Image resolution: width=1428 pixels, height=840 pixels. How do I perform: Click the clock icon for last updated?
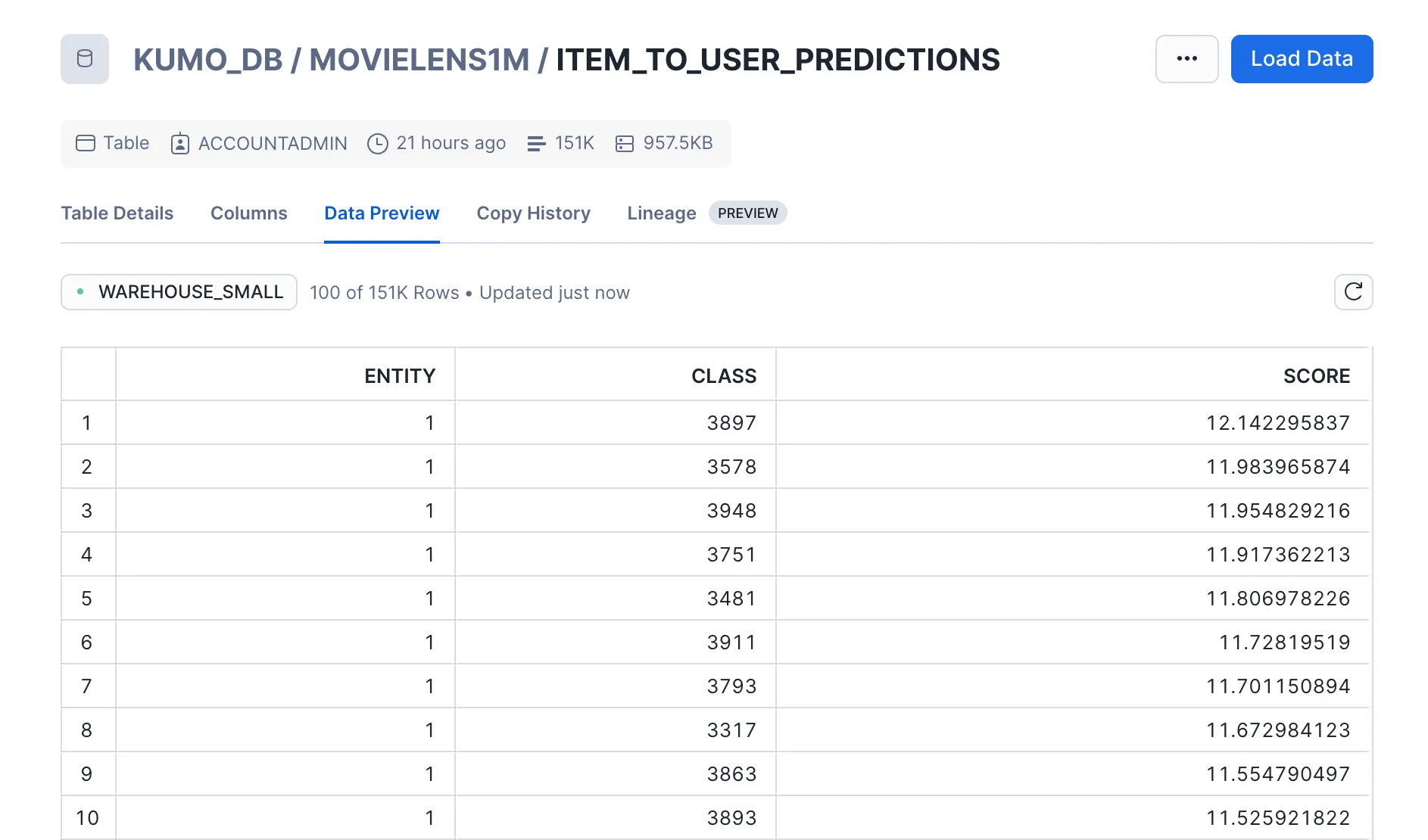point(377,144)
